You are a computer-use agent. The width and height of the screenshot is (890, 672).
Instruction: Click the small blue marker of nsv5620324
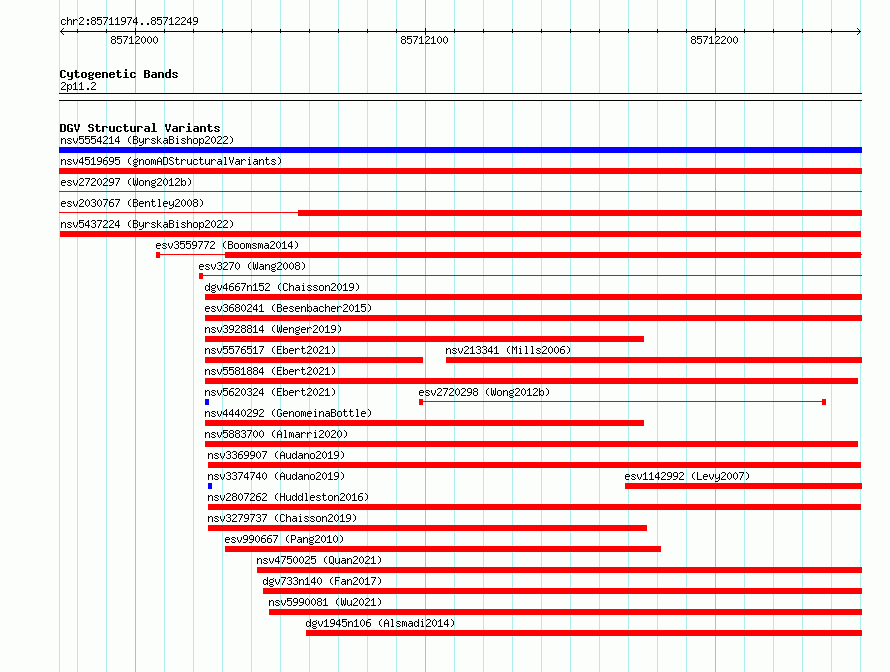coord(207,402)
